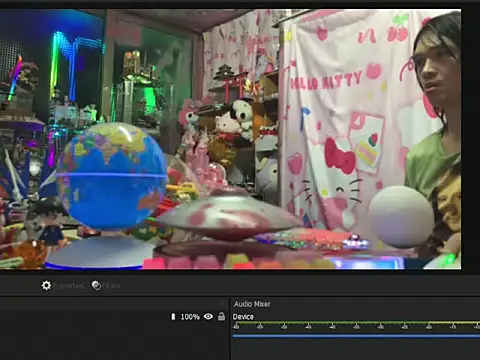Click the Properties text label
This screenshot has width=480, height=360.
[69, 286]
